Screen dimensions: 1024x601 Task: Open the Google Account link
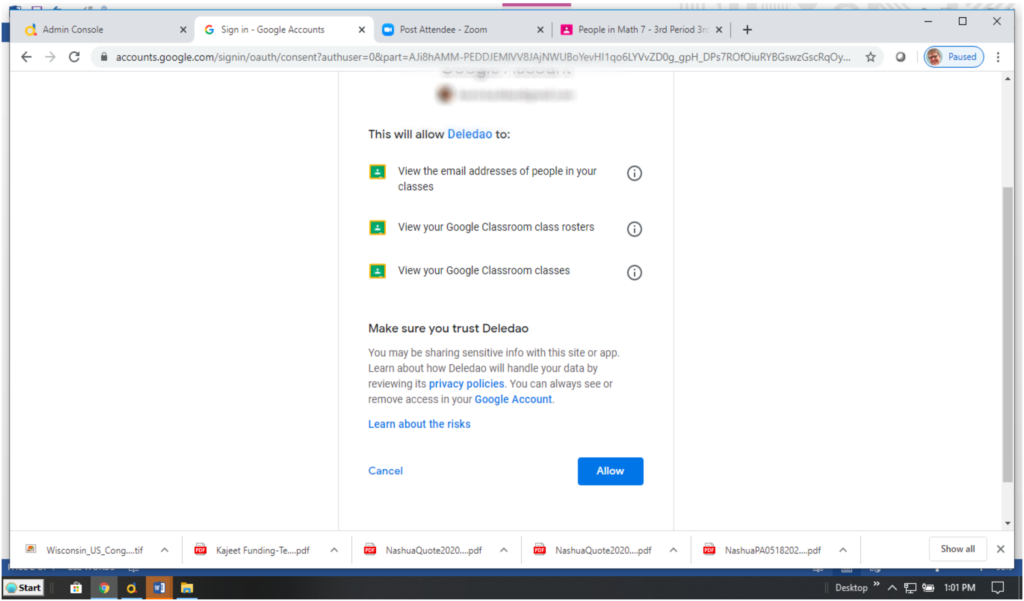pyautogui.click(x=513, y=399)
